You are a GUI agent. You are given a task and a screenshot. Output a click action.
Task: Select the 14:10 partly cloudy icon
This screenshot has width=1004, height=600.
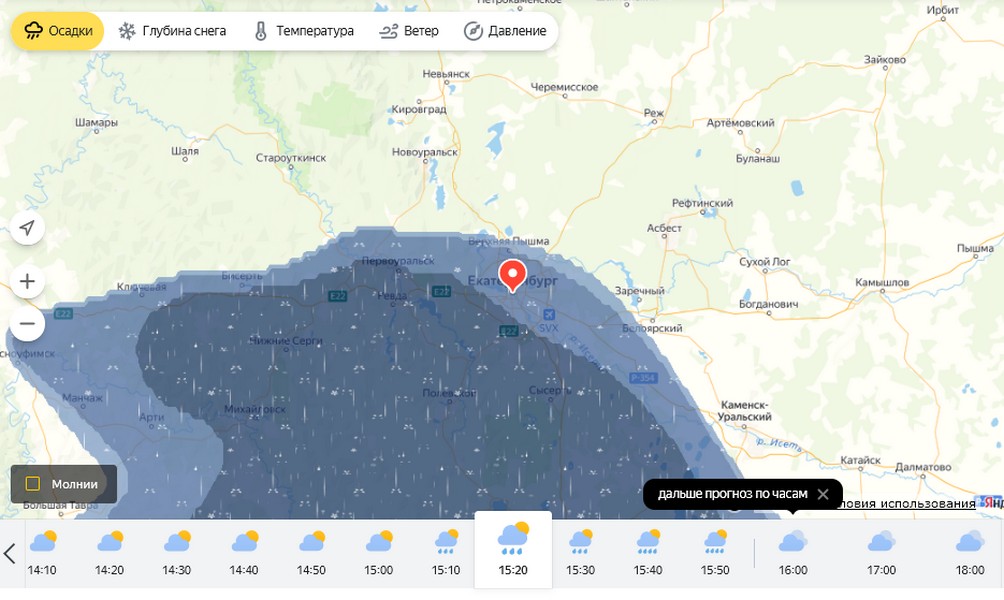click(42, 543)
